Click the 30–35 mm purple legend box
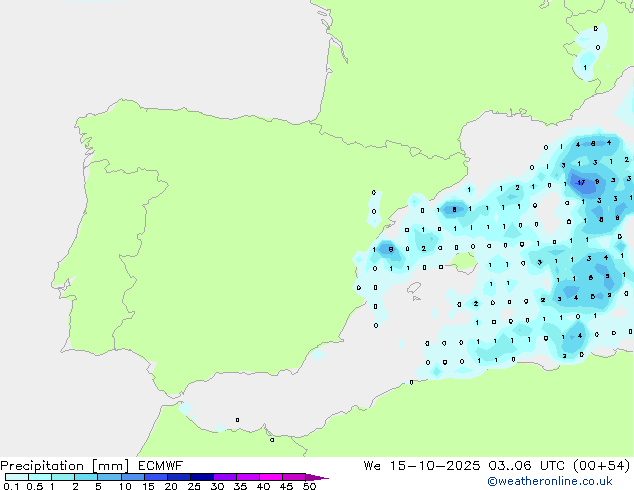634x490 pixels. (225, 477)
